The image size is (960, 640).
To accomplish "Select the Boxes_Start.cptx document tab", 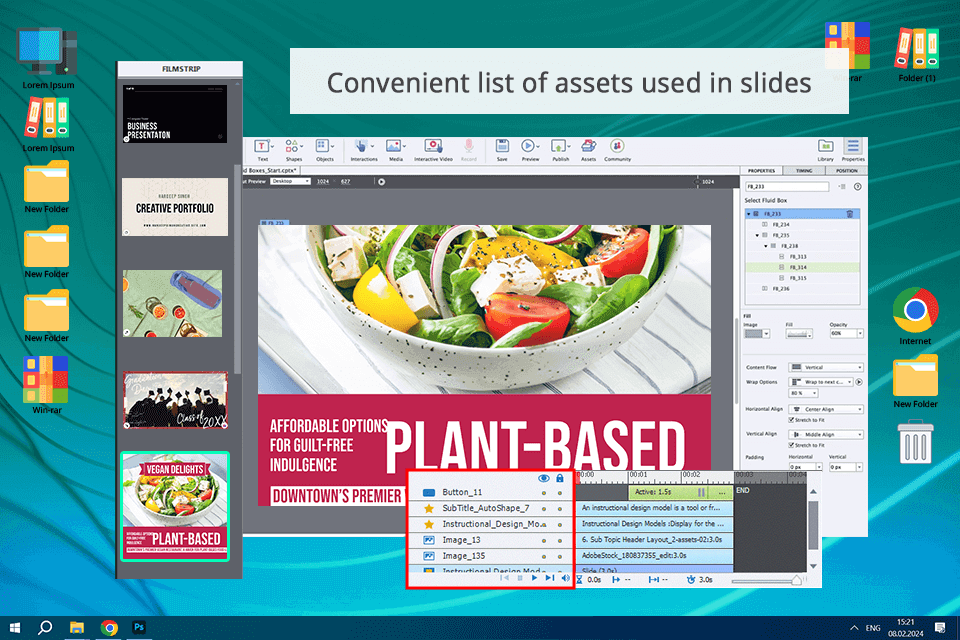I will point(272,170).
